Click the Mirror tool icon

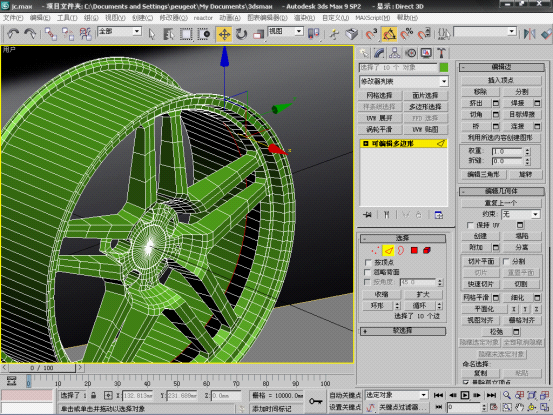click(x=529, y=34)
